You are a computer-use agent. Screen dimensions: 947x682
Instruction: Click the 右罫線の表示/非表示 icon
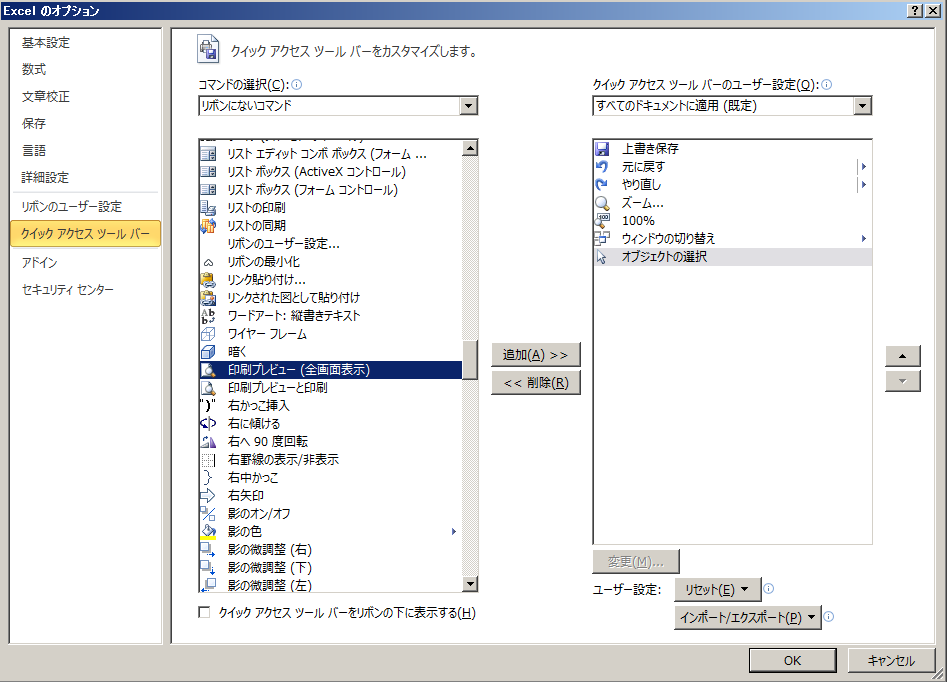point(208,460)
